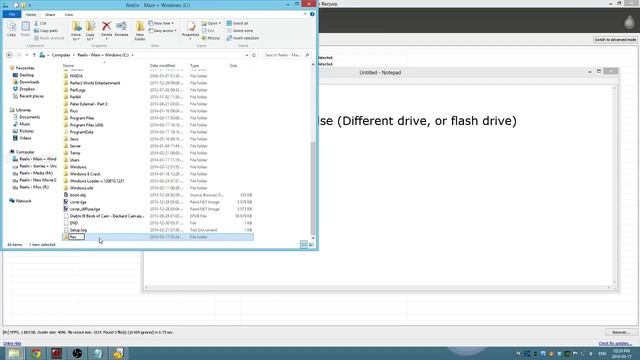Click the folder rename text box
Viewport: 640px width, 360px height.
tap(77, 237)
